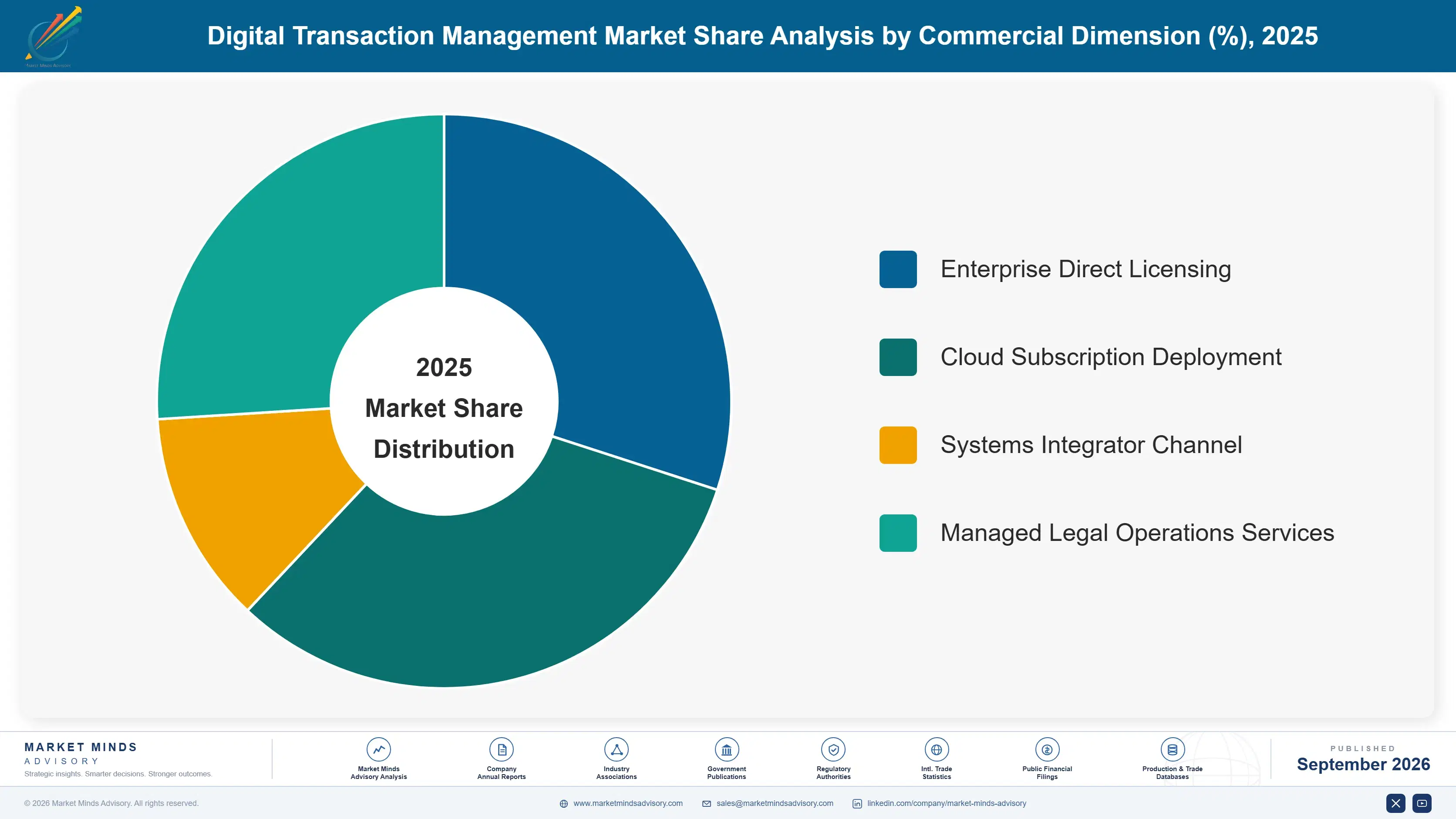Image resolution: width=1456 pixels, height=819 pixels.
Task: Open www.marketmindsadvisory.com link
Action: 628,803
